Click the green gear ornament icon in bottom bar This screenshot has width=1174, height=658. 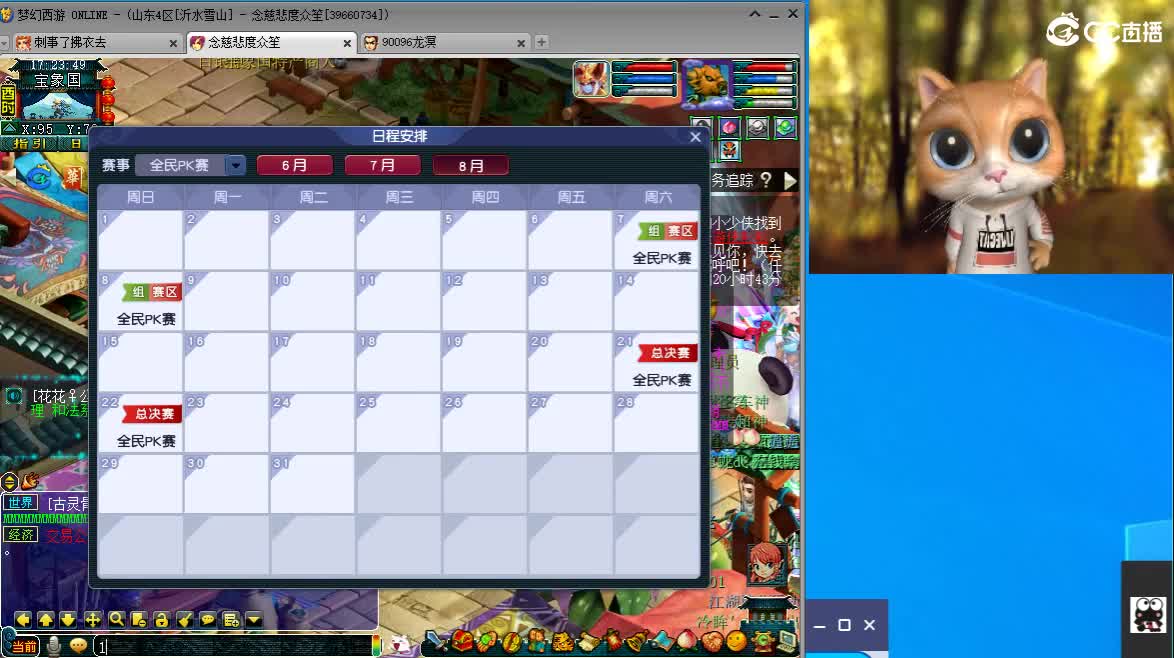(762, 641)
